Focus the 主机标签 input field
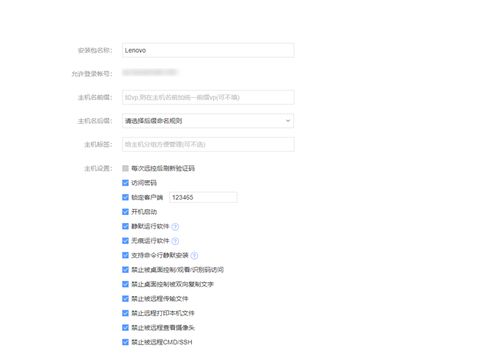Image resolution: width=499 pixels, height=362 pixels. (x=208, y=144)
